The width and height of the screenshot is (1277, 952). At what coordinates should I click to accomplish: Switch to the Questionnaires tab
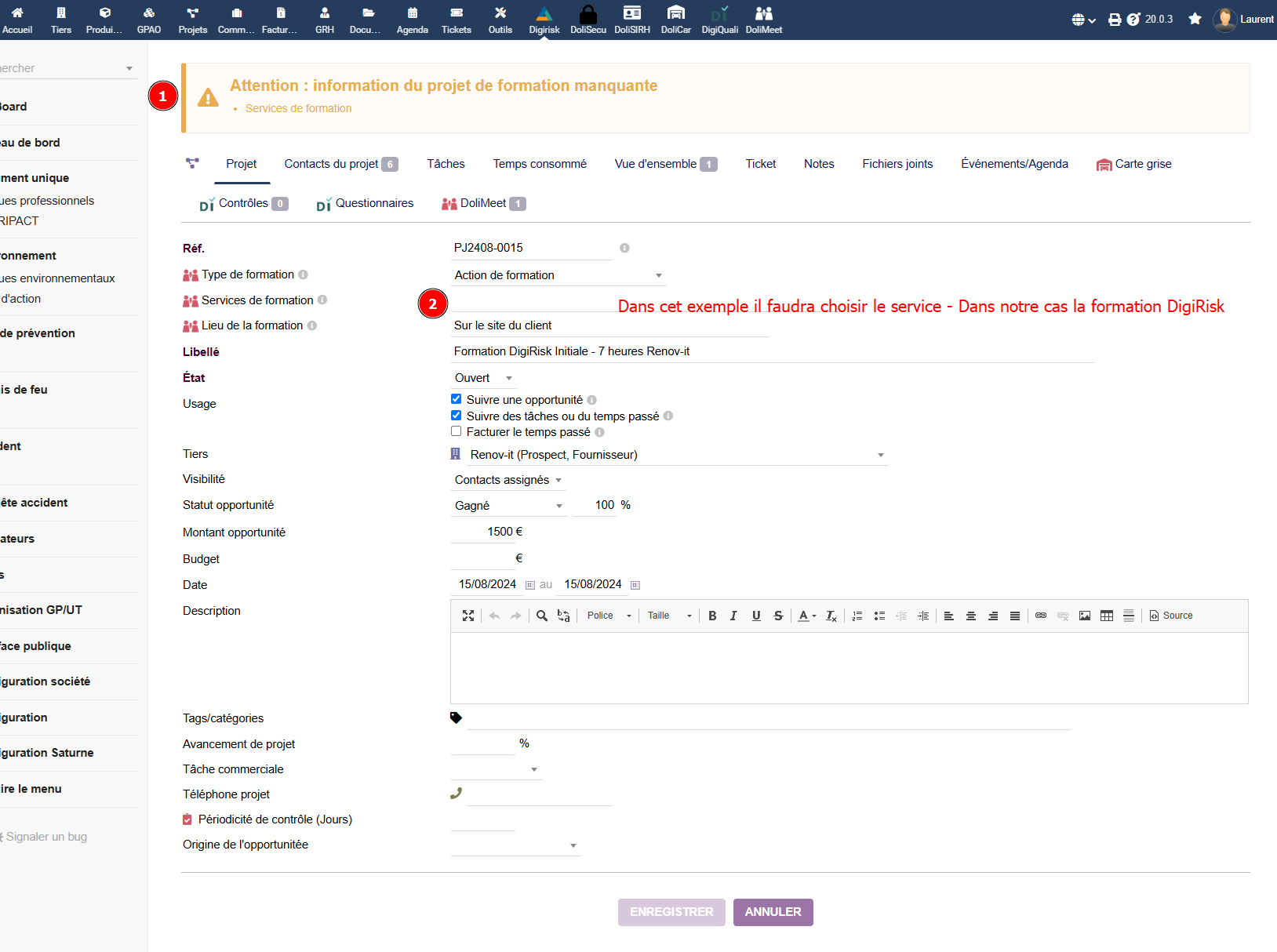[365, 204]
